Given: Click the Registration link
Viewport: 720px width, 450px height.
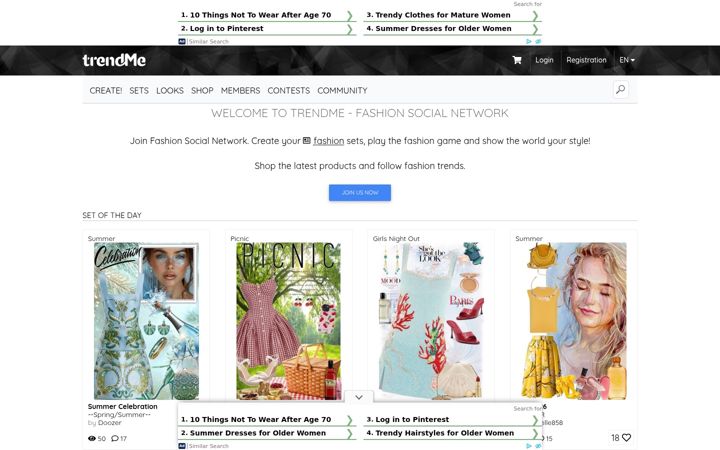Looking at the screenshot, I should click(x=586, y=60).
